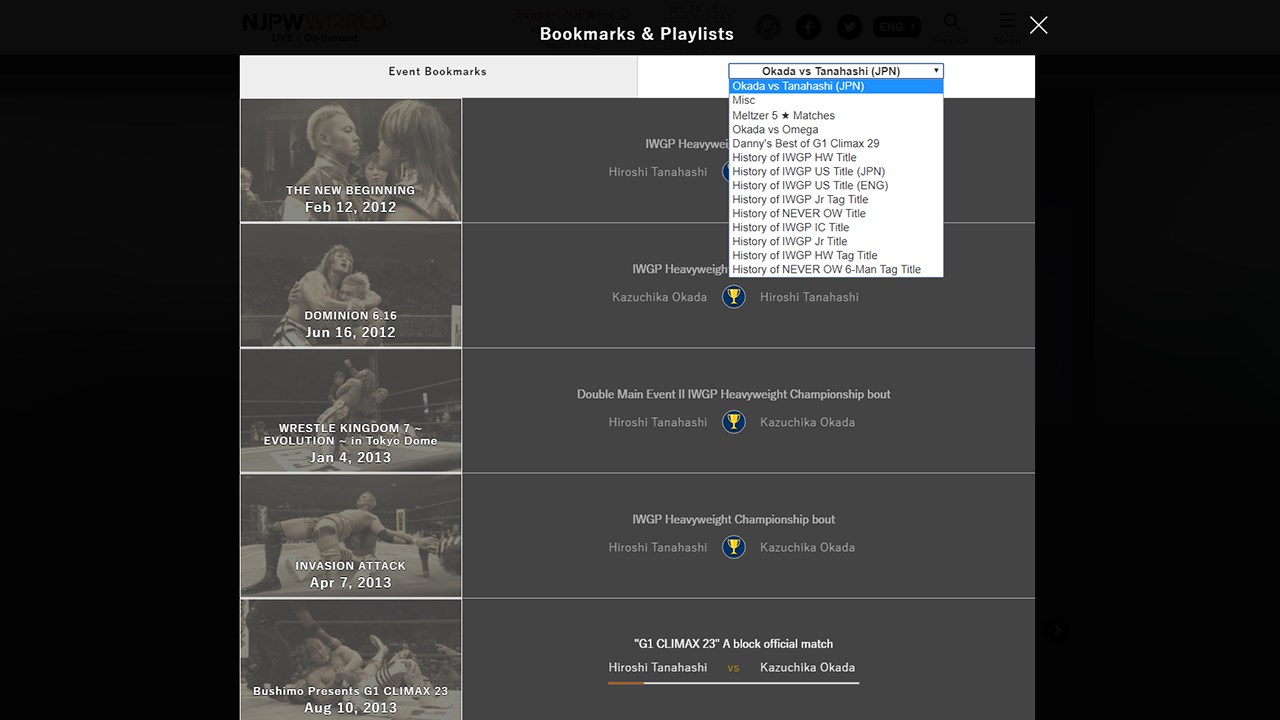The height and width of the screenshot is (720, 1280).
Task: Select highlighted Okada vs Tanahashi (JPN) option
Action: [836, 86]
